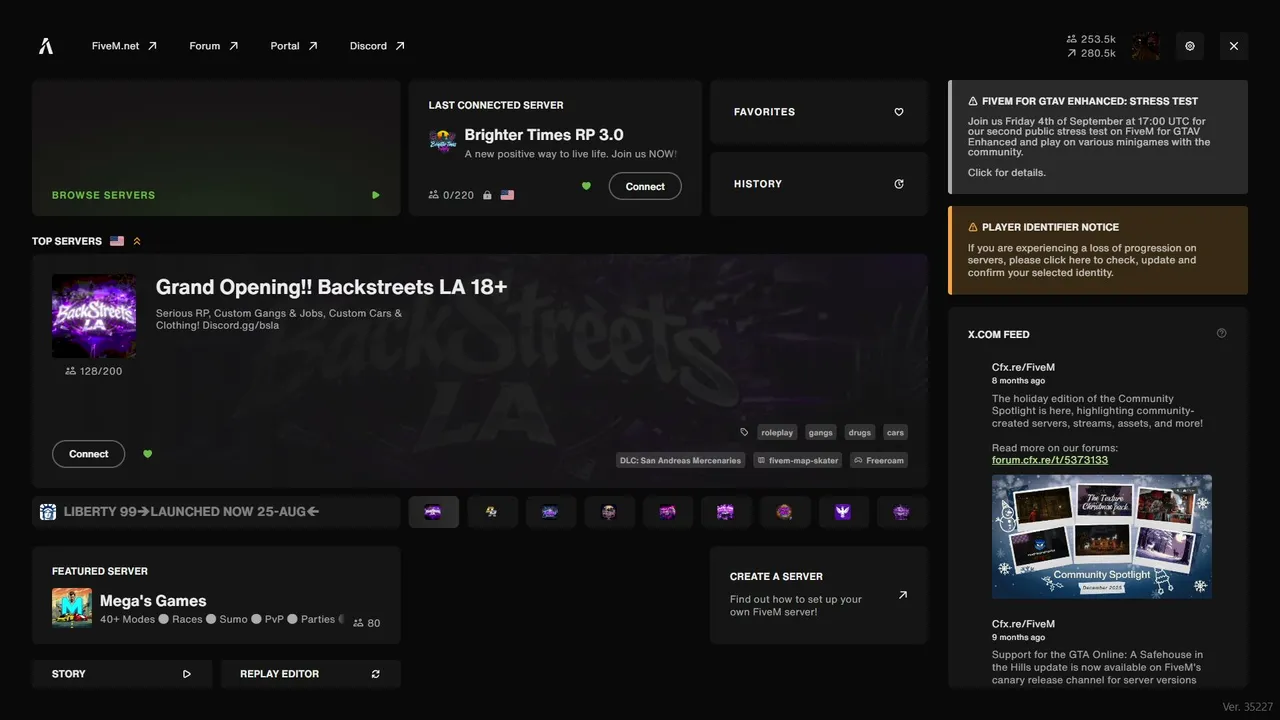The width and height of the screenshot is (1280, 720).
Task: Open the Player Identifier Notice
Action: pyautogui.click(x=1098, y=250)
